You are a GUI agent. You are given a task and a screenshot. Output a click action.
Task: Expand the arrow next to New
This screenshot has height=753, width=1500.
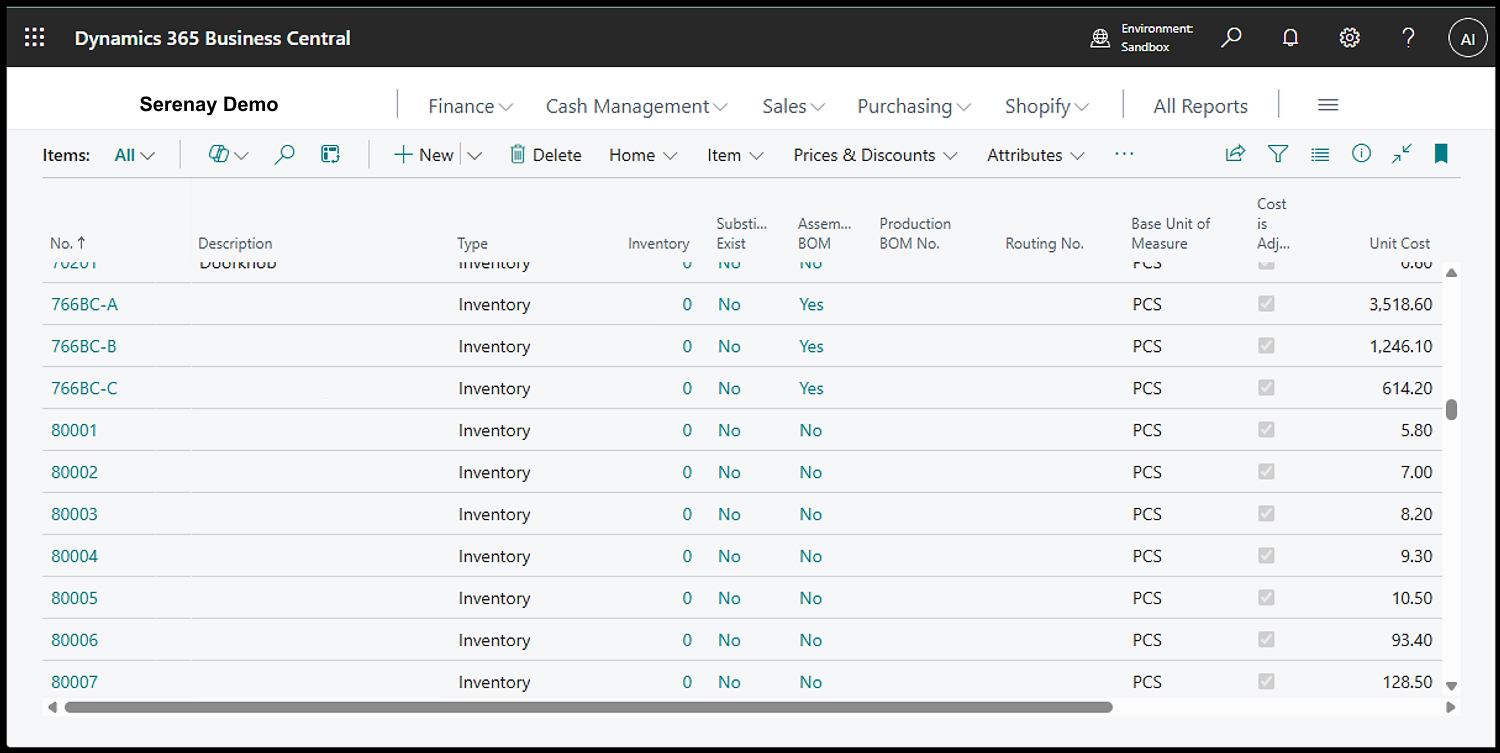(x=474, y=155)
